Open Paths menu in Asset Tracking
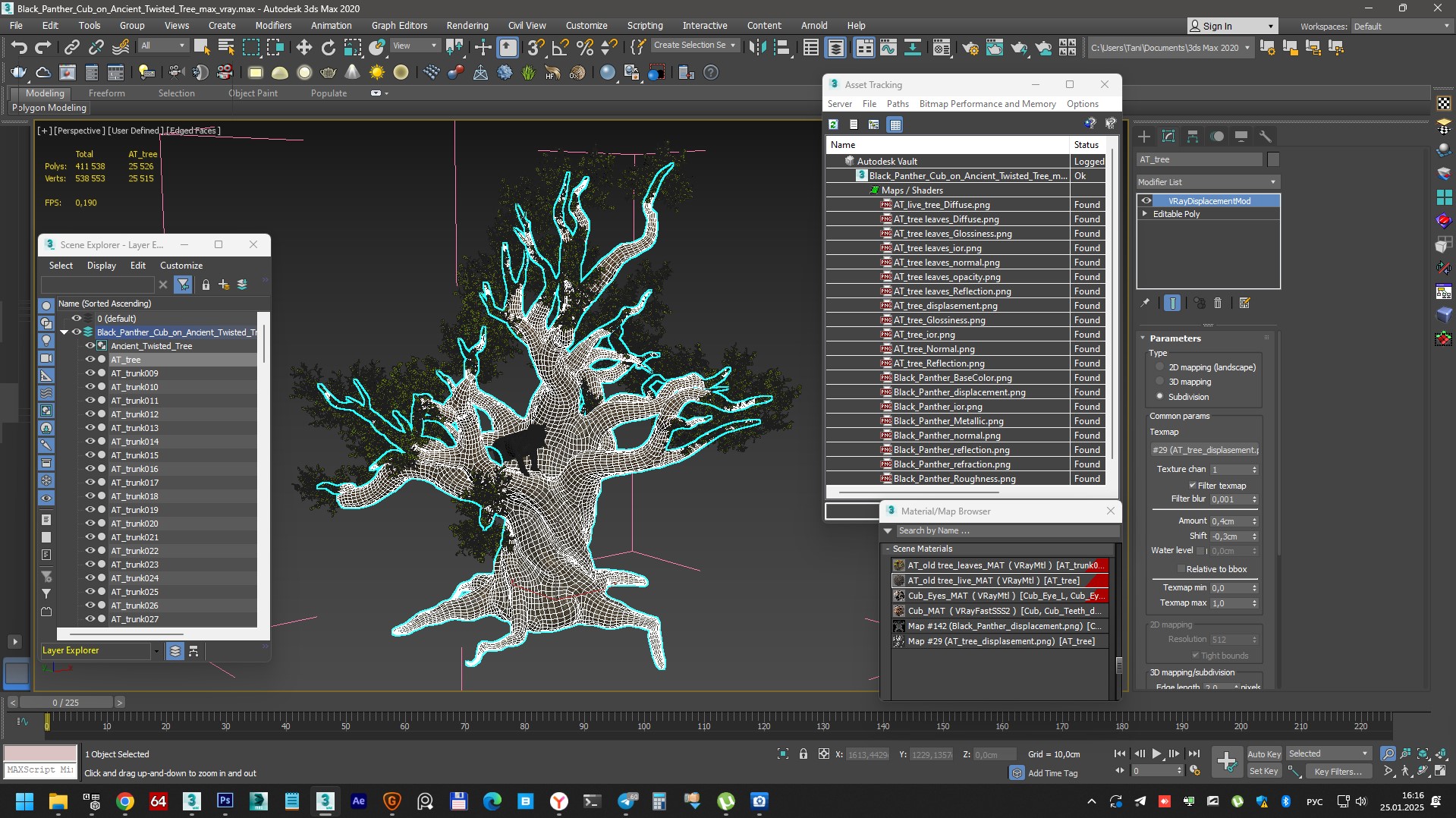1456x818 pixels. 898,104
